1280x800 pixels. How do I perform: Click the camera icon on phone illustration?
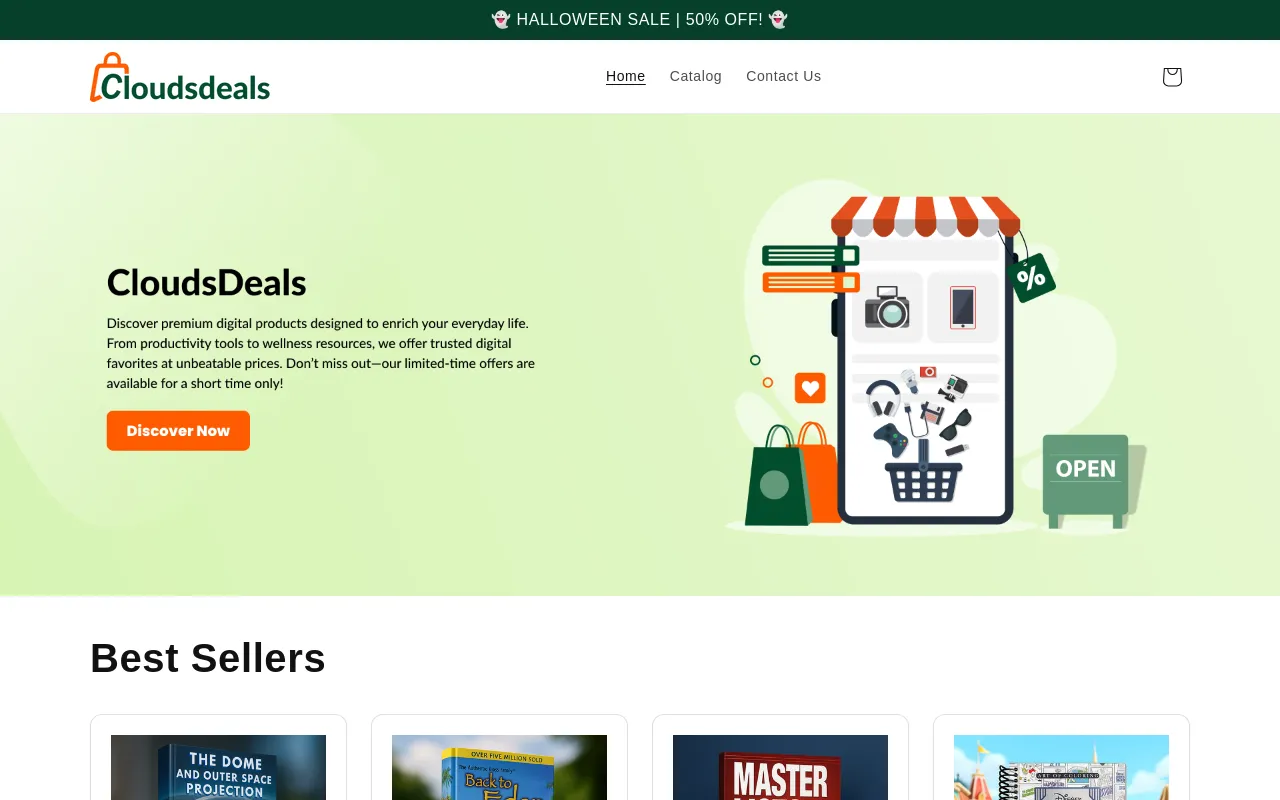pyautogui.click(x=887, y=307)
